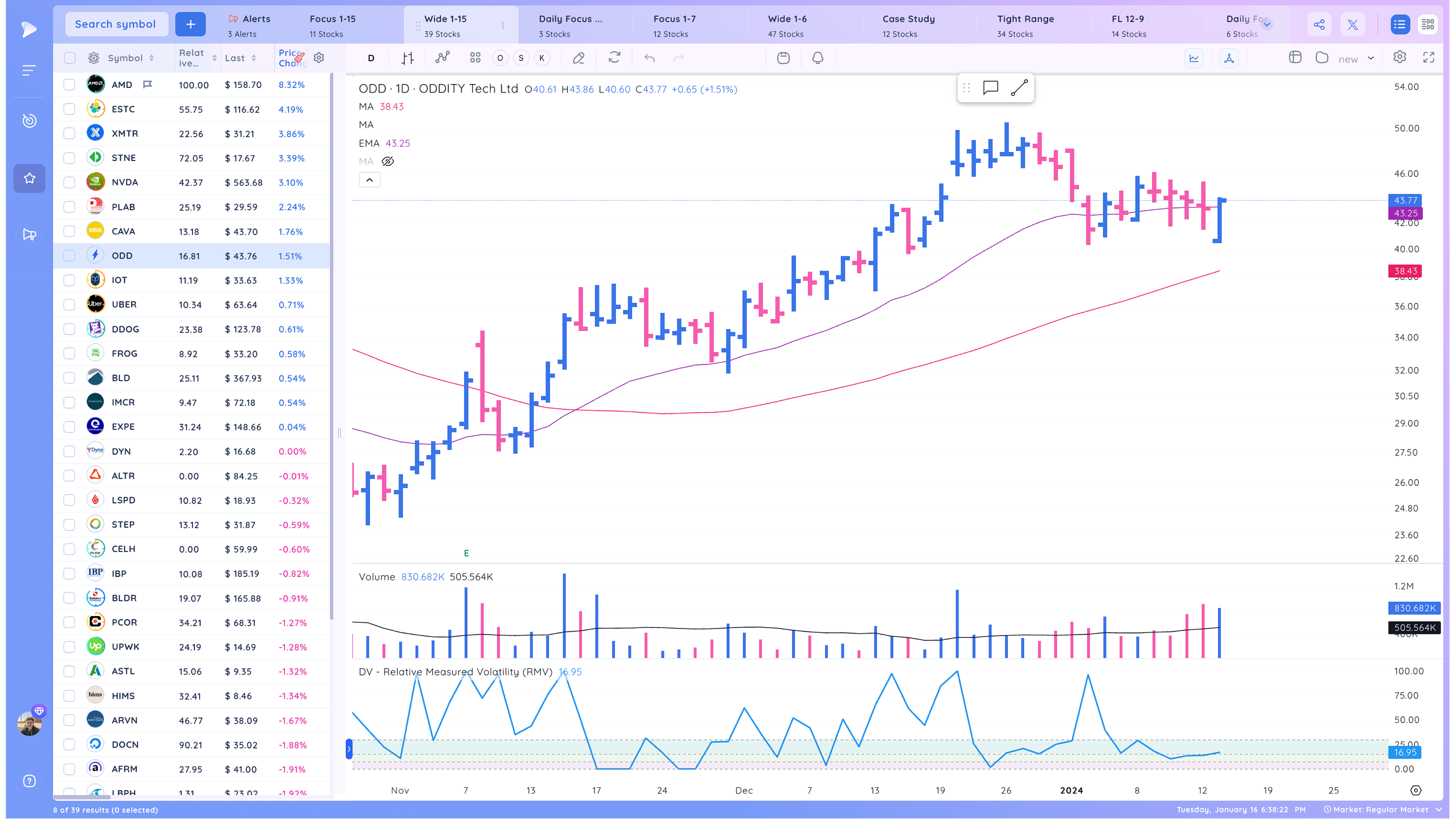
Task: Toggle visibility of hidden MA indicator
Action: 387,161
